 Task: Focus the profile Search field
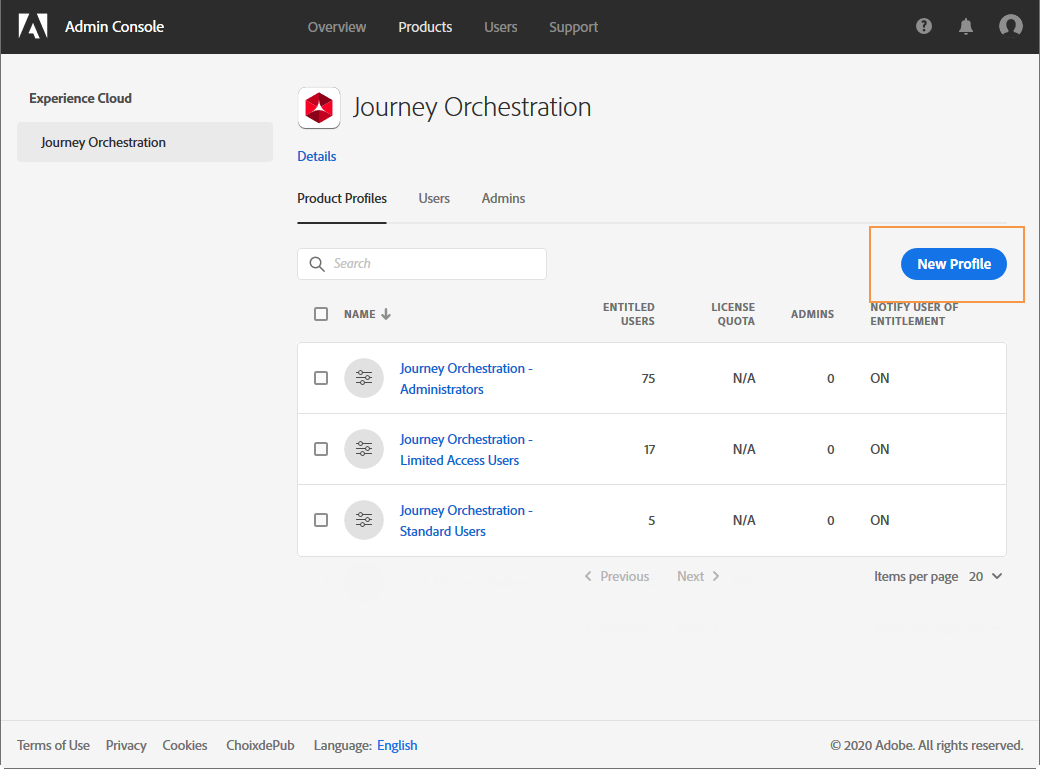[422, 264]
